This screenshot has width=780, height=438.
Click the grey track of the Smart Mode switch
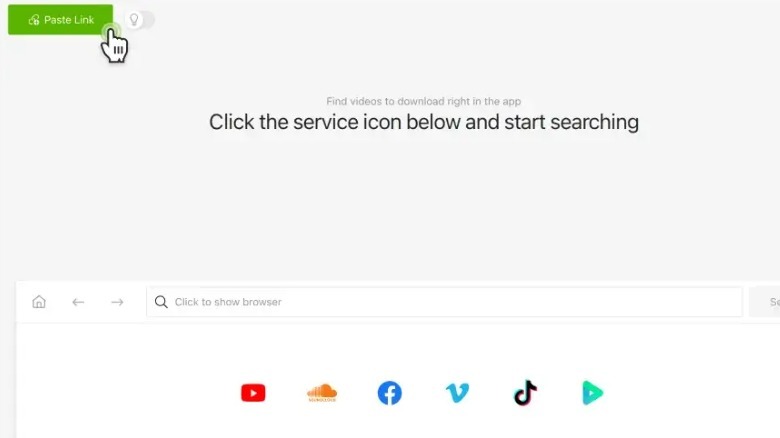[x=148, y=20]
